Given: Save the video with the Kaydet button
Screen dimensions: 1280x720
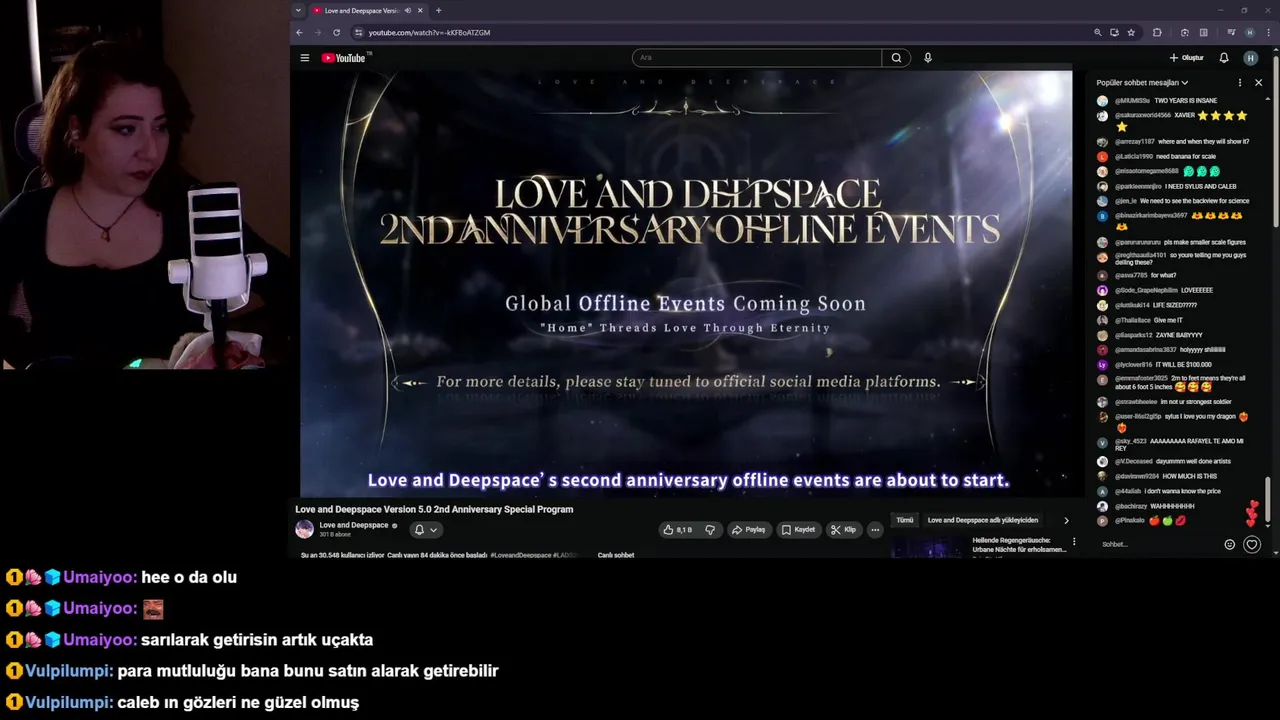Looking at the screenshot, I should click(x=799, y=530).
